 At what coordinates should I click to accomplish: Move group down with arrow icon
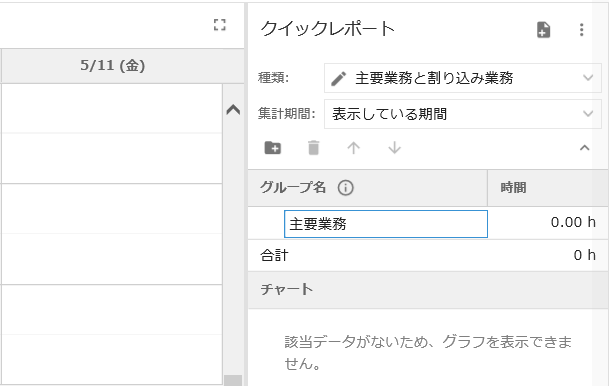(x=394, y=148)
